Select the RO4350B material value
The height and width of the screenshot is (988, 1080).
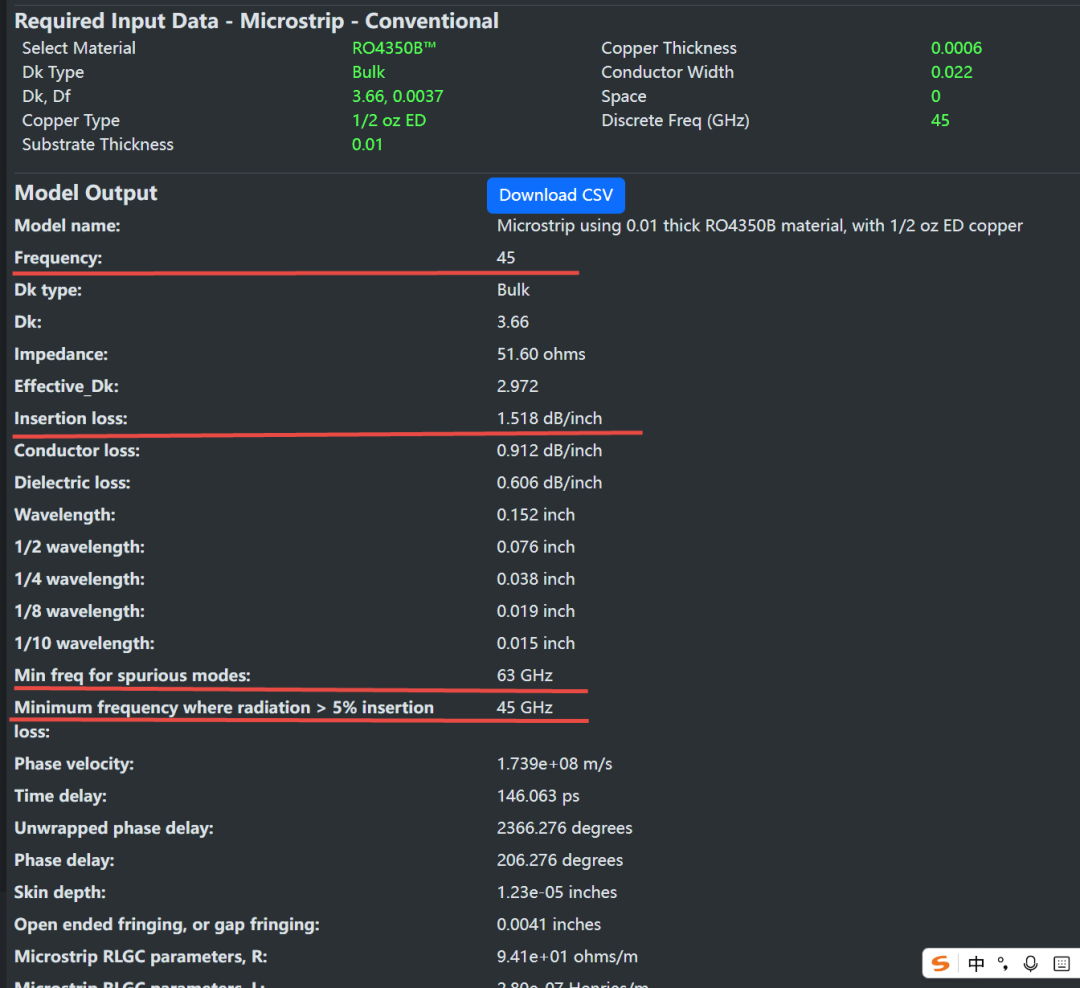tap(394, 48)
